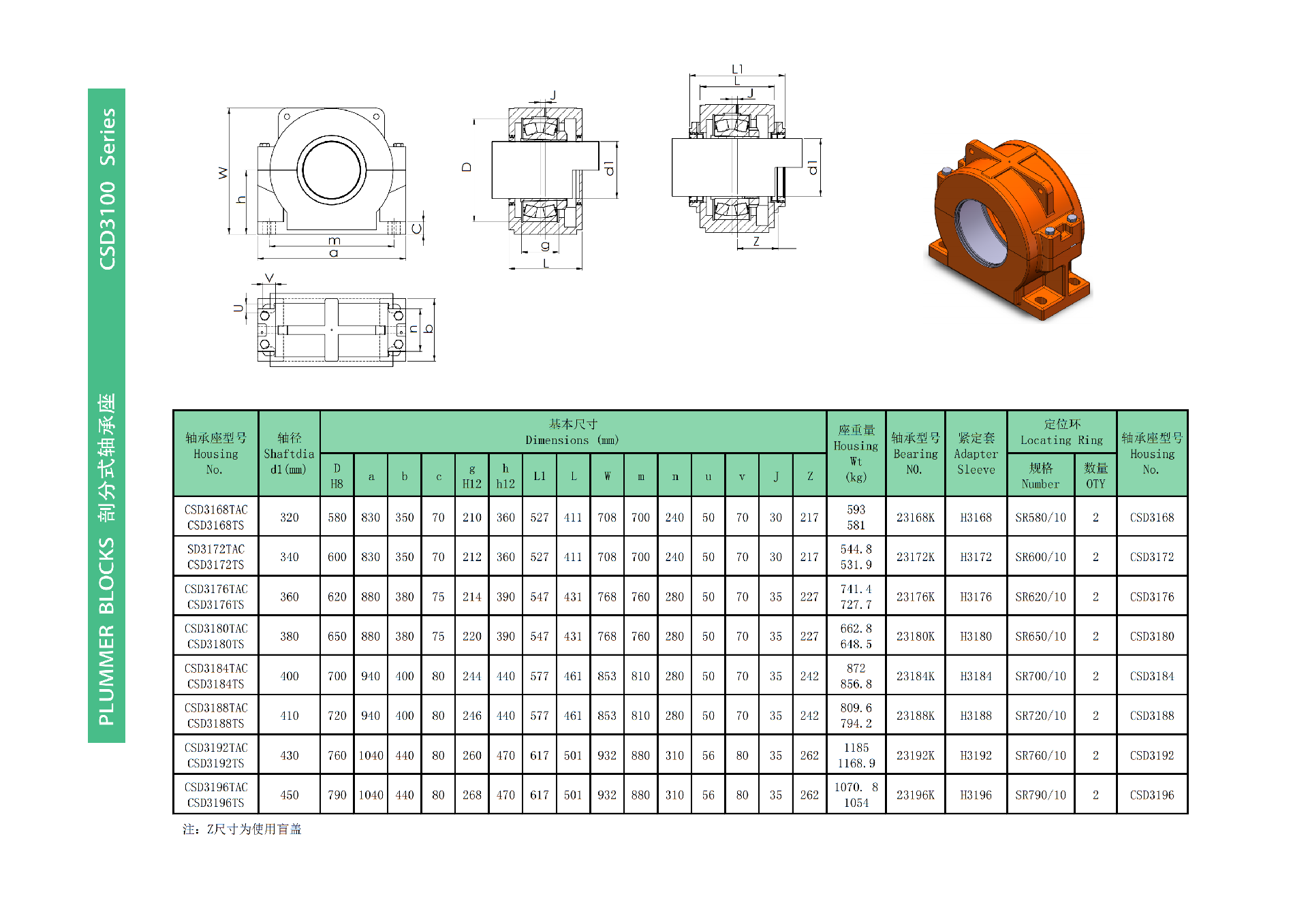Select the CSD3180TAC housing number cell
Image resolution: width=1308 pixels, height=924 pixels.
(x=216, y=636)
